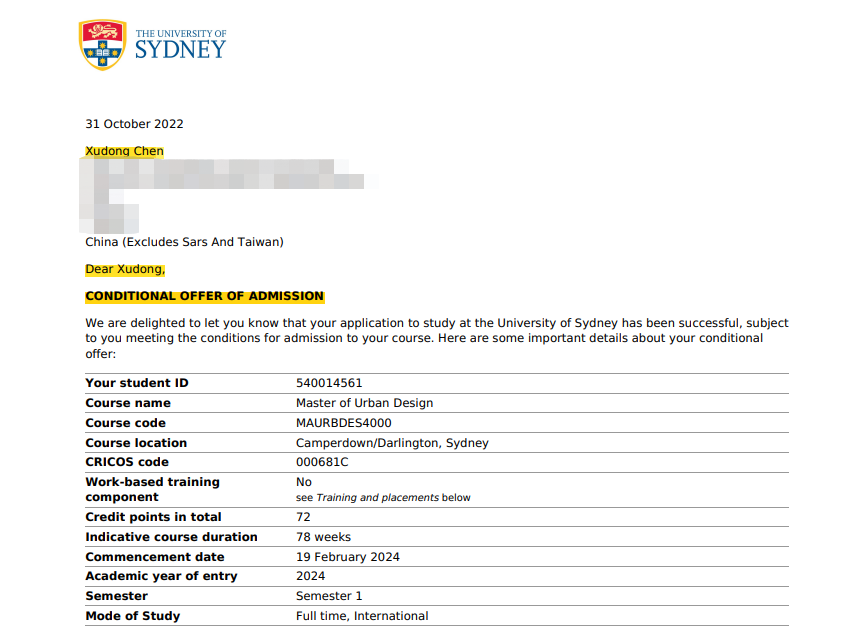Click the '78 weeks' course duration value
The height and width of the screenshot is (627, 865).
(323, 537)
